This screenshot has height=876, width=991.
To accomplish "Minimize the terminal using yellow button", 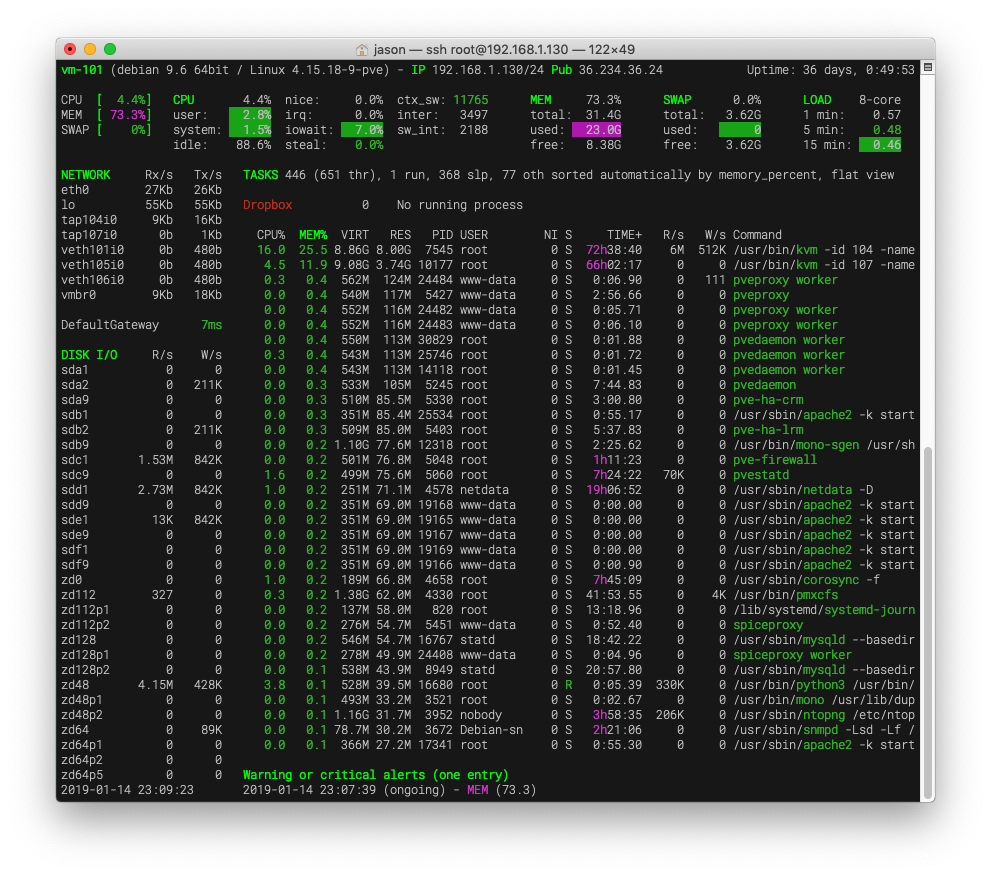I will (90, 49).
